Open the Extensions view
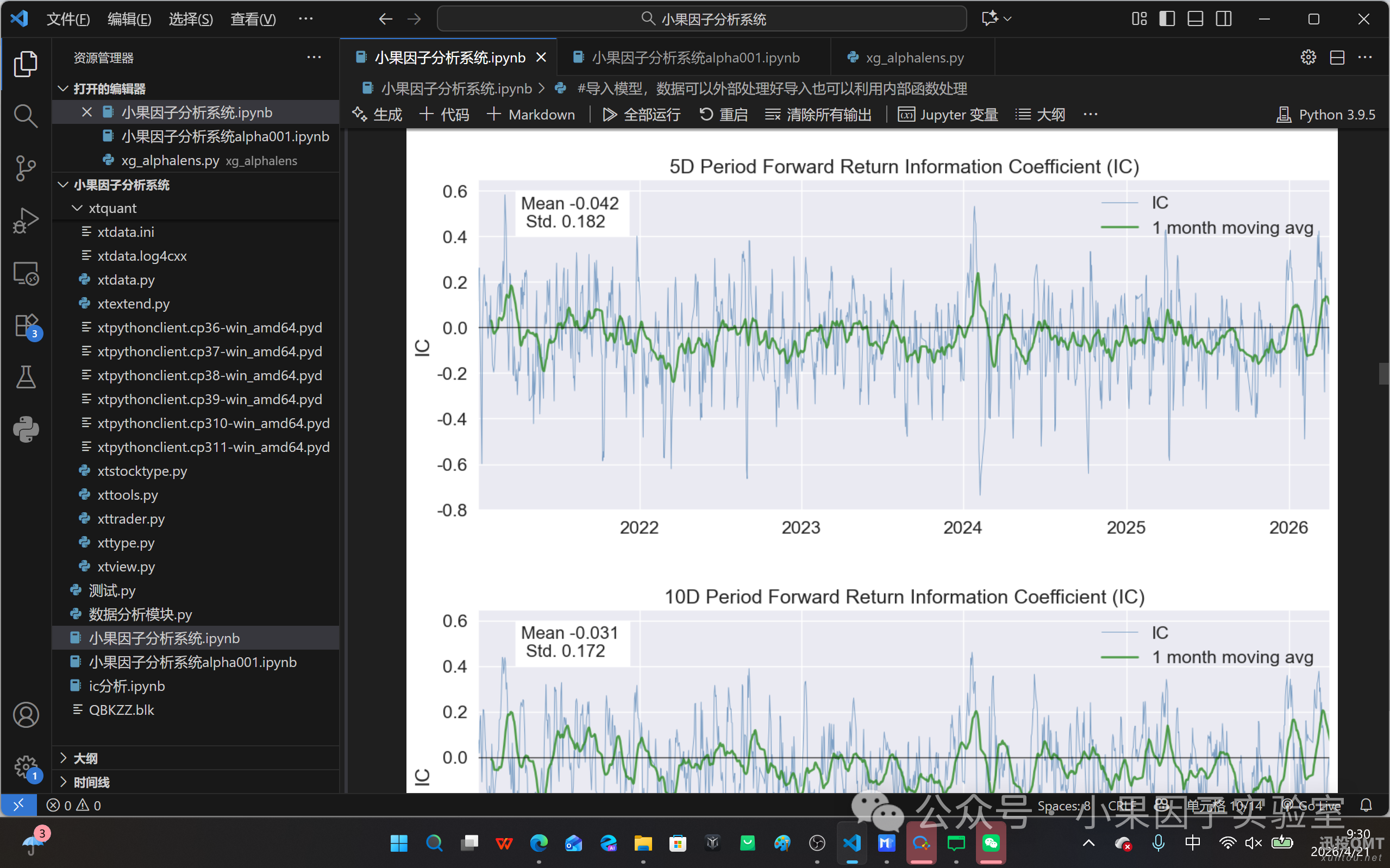 (25, 325)
